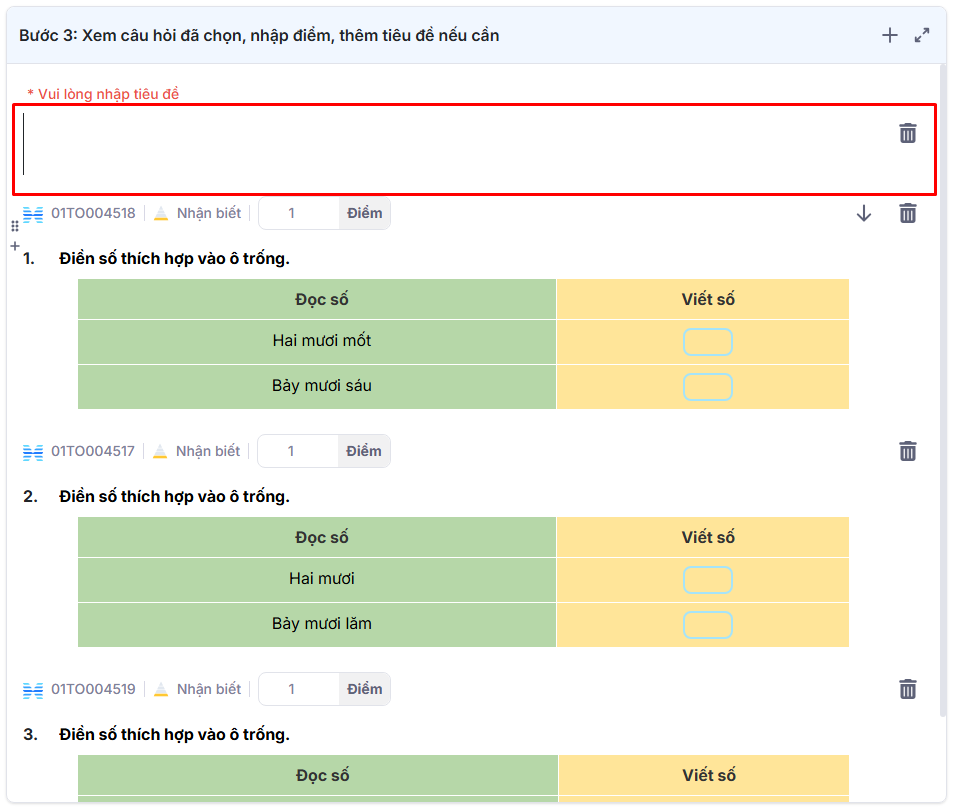Click the score field for question 01TO004517
The image size is (954, 810).
[x=298, y=451]
